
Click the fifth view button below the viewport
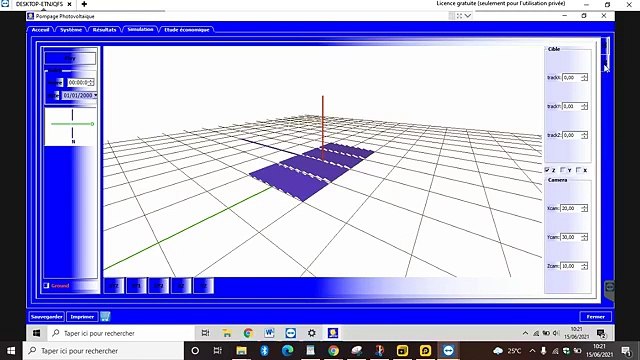tap(203, 286)
